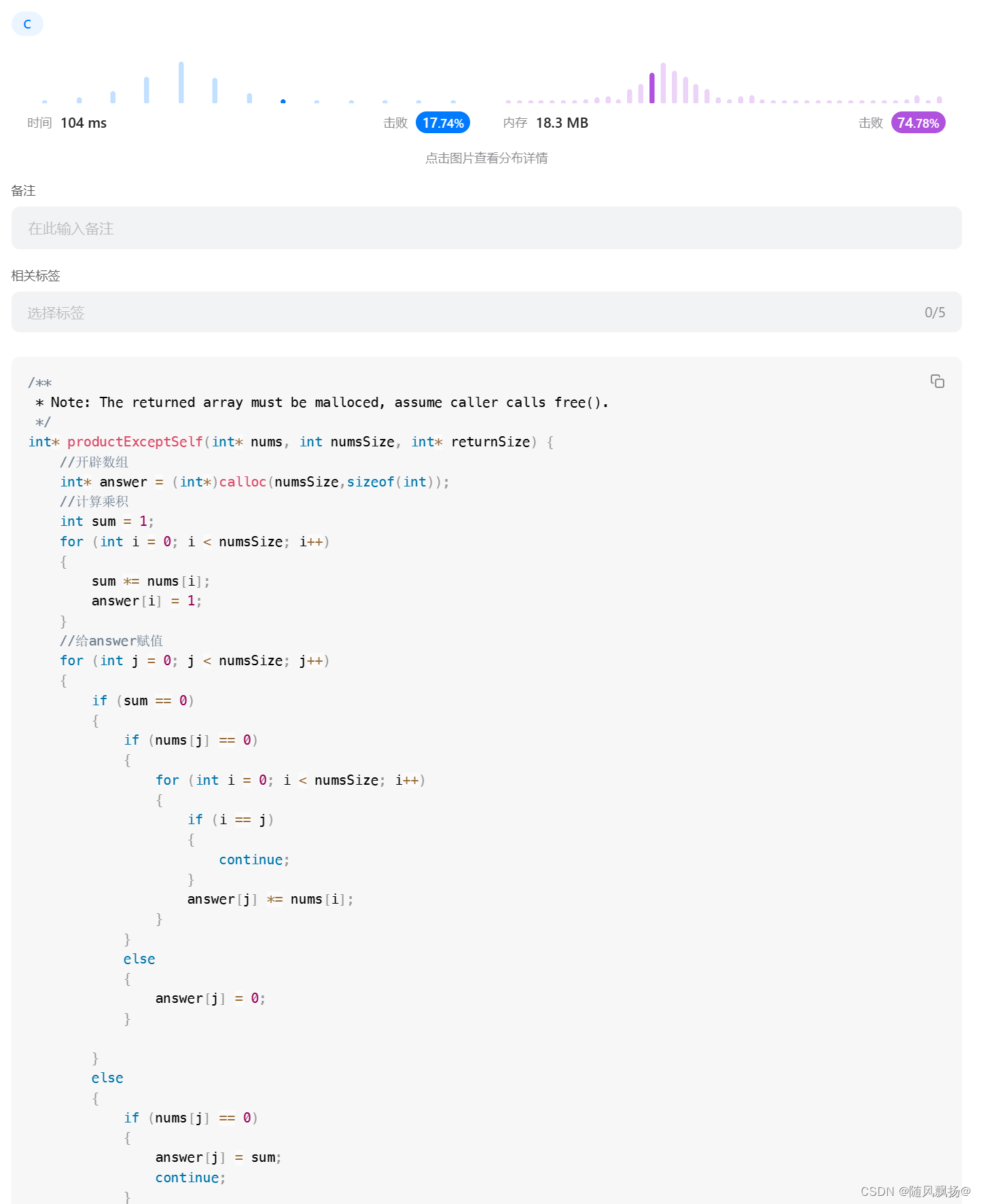This screenshot has height=1204, width=981.
Task: Click the //计算乘积 comment line
Action: [x=94, y=501]
